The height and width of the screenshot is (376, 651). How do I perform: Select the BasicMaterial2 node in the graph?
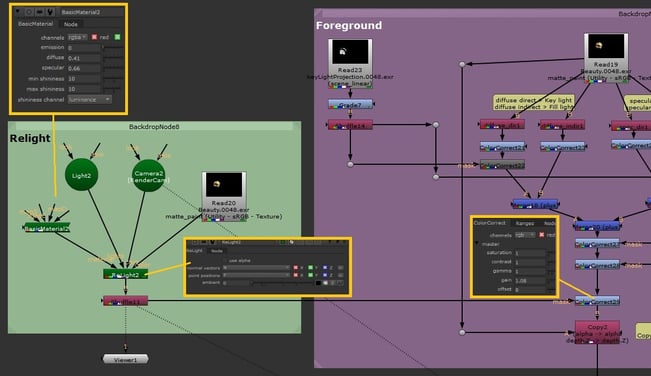point(46,228)
